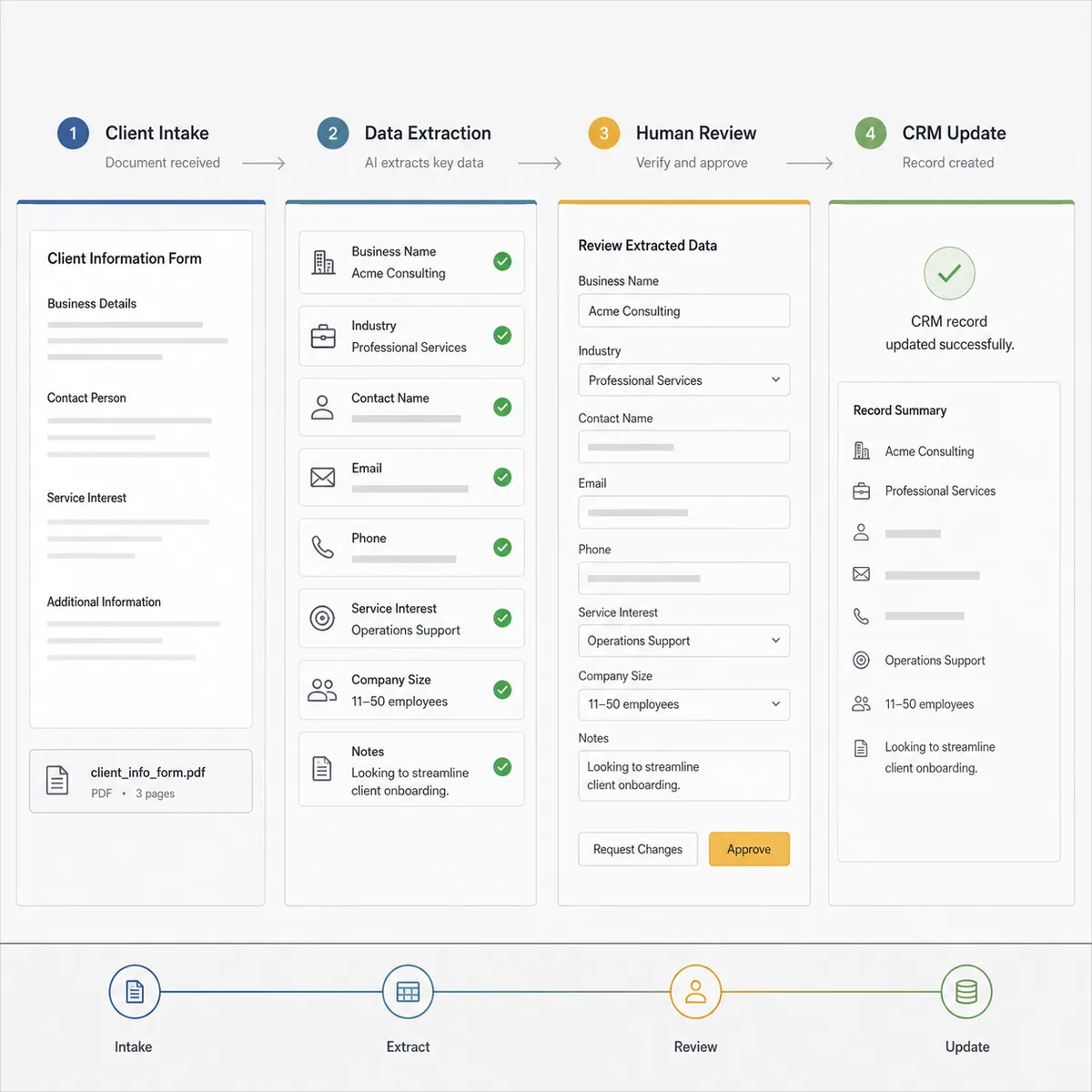Click the target icon on Service Interest card
Viewport: 1092px width, 1092px height.
(322, 618)
